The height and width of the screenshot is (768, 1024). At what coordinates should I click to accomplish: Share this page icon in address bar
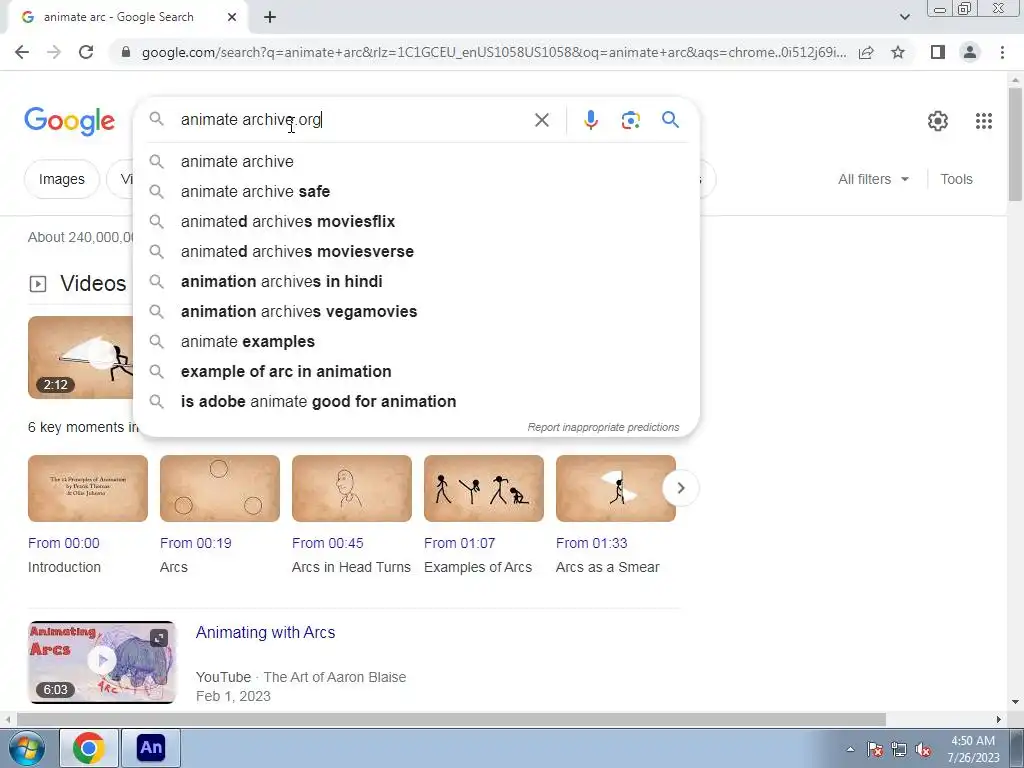pyautogui.click(x=866, y=52)
